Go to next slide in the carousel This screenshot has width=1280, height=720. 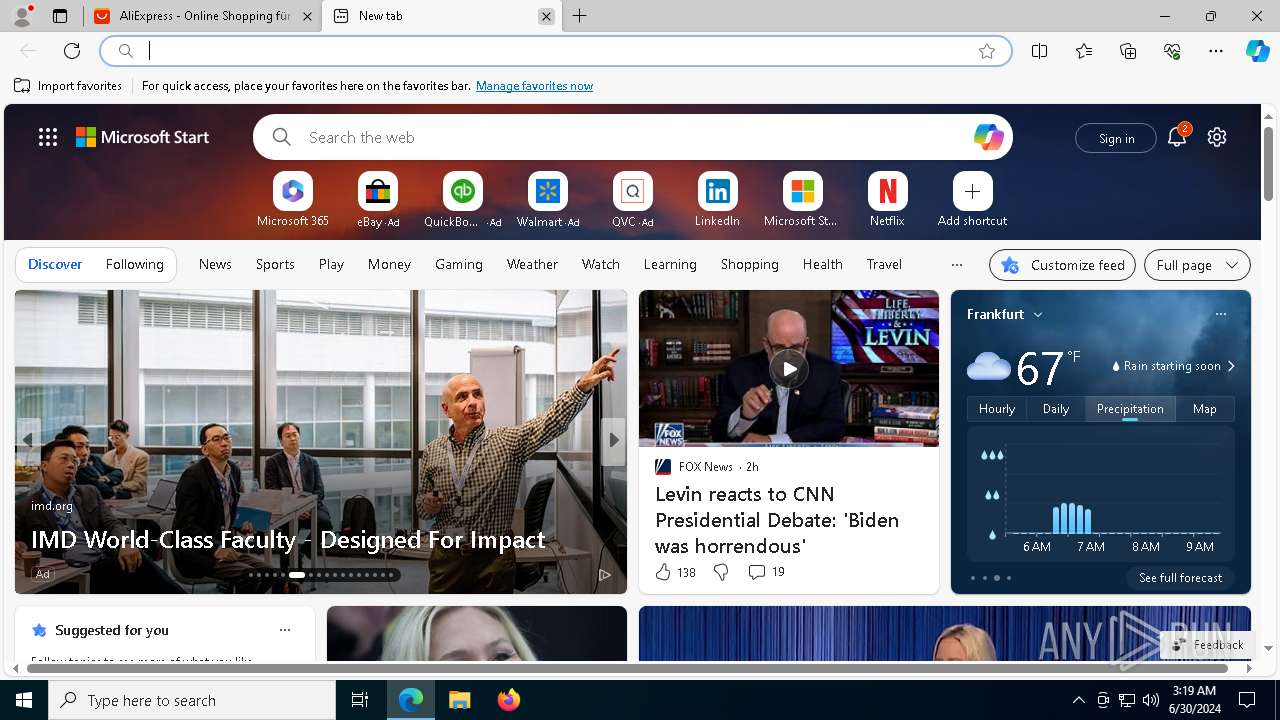coord(614,439)
